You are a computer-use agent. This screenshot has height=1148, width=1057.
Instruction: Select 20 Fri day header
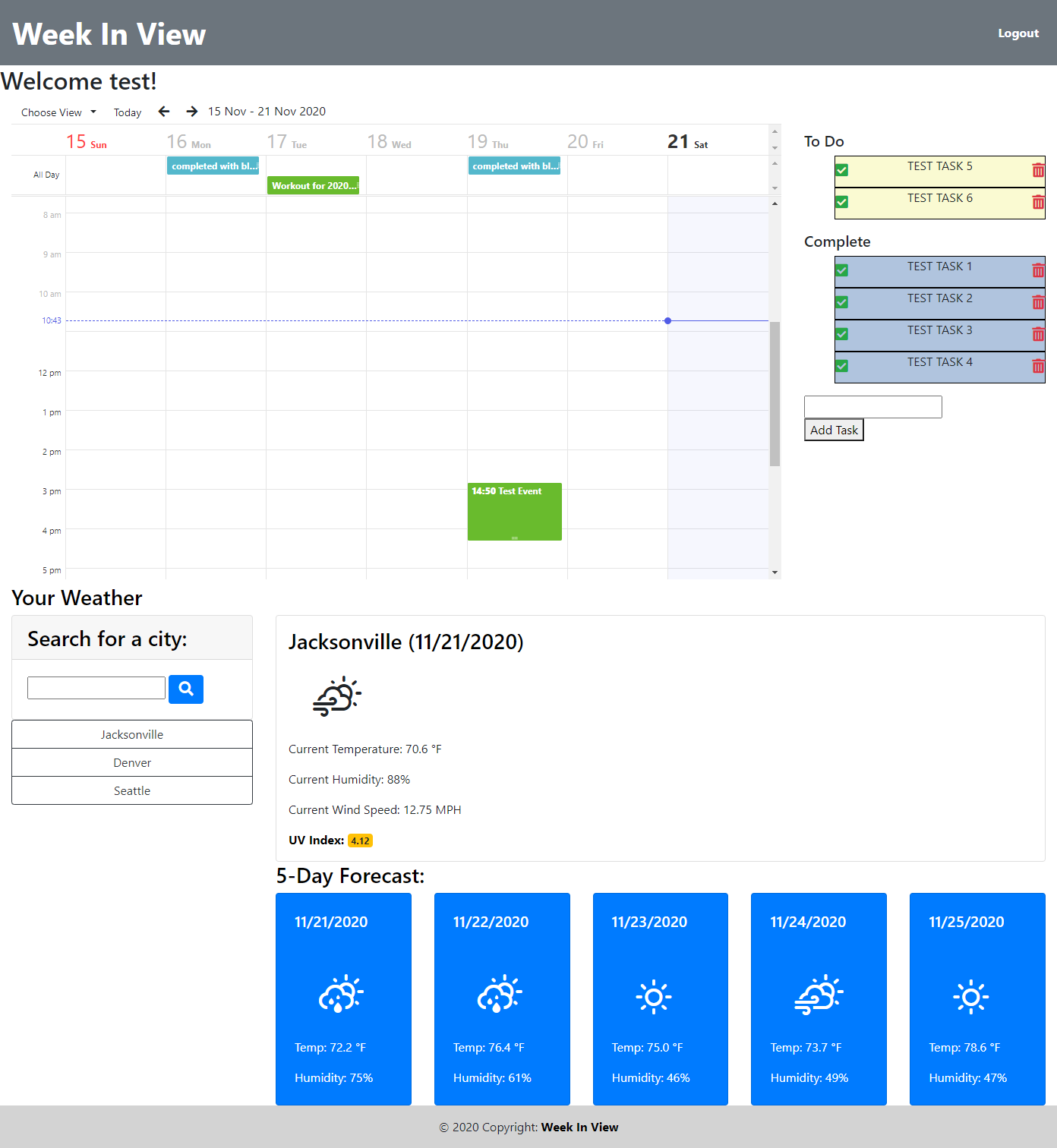point(585,142)
